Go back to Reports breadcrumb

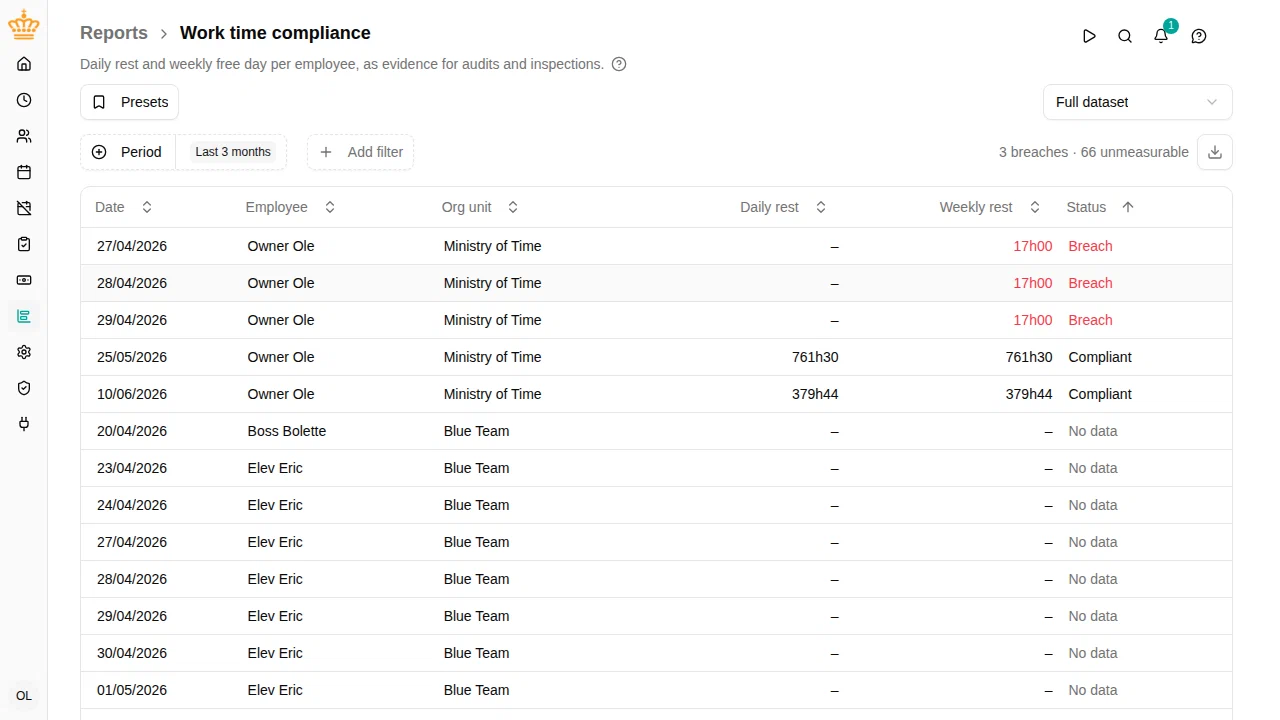click(114, 33)
